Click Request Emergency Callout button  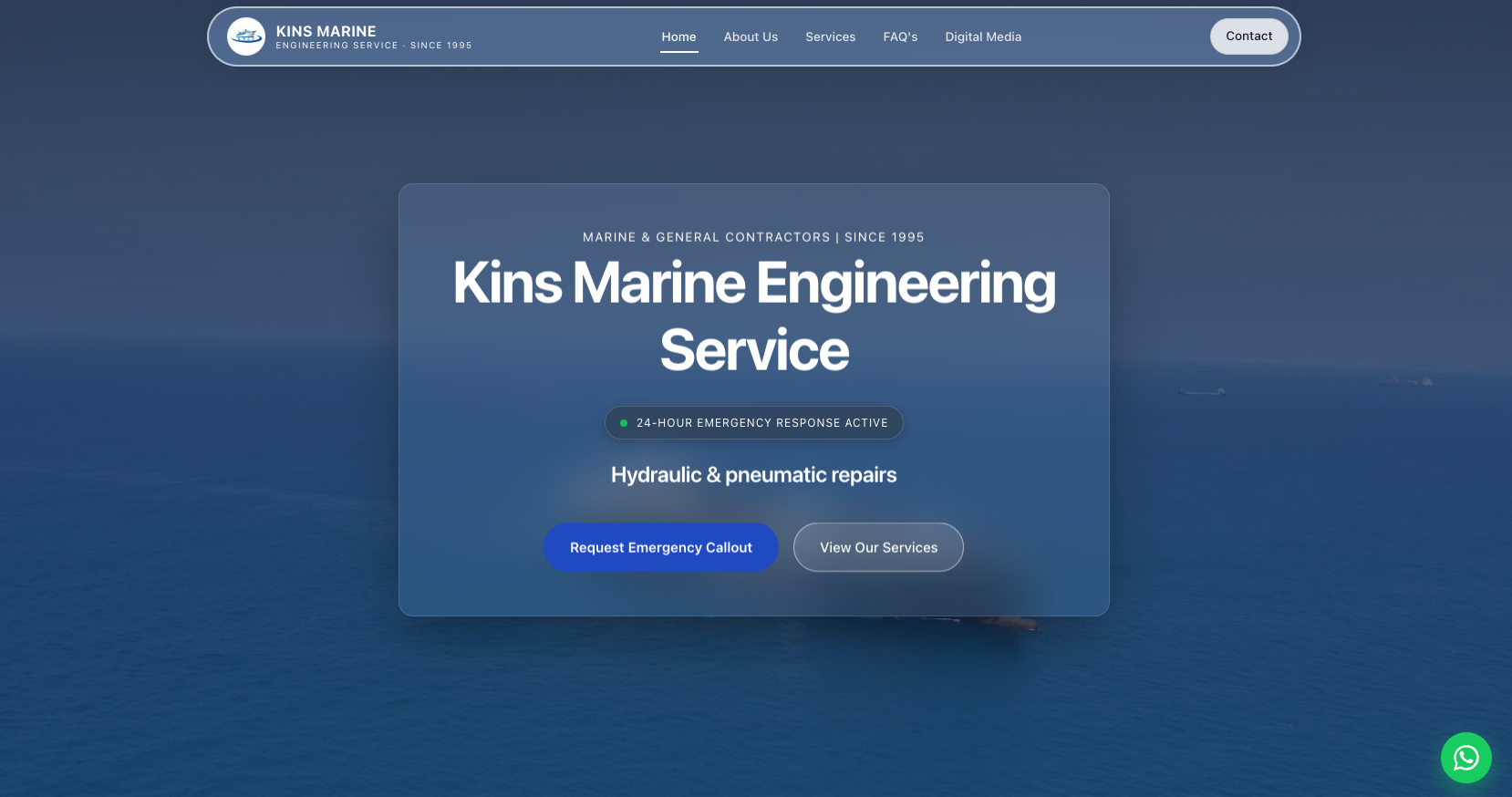[x=661, y=547]
